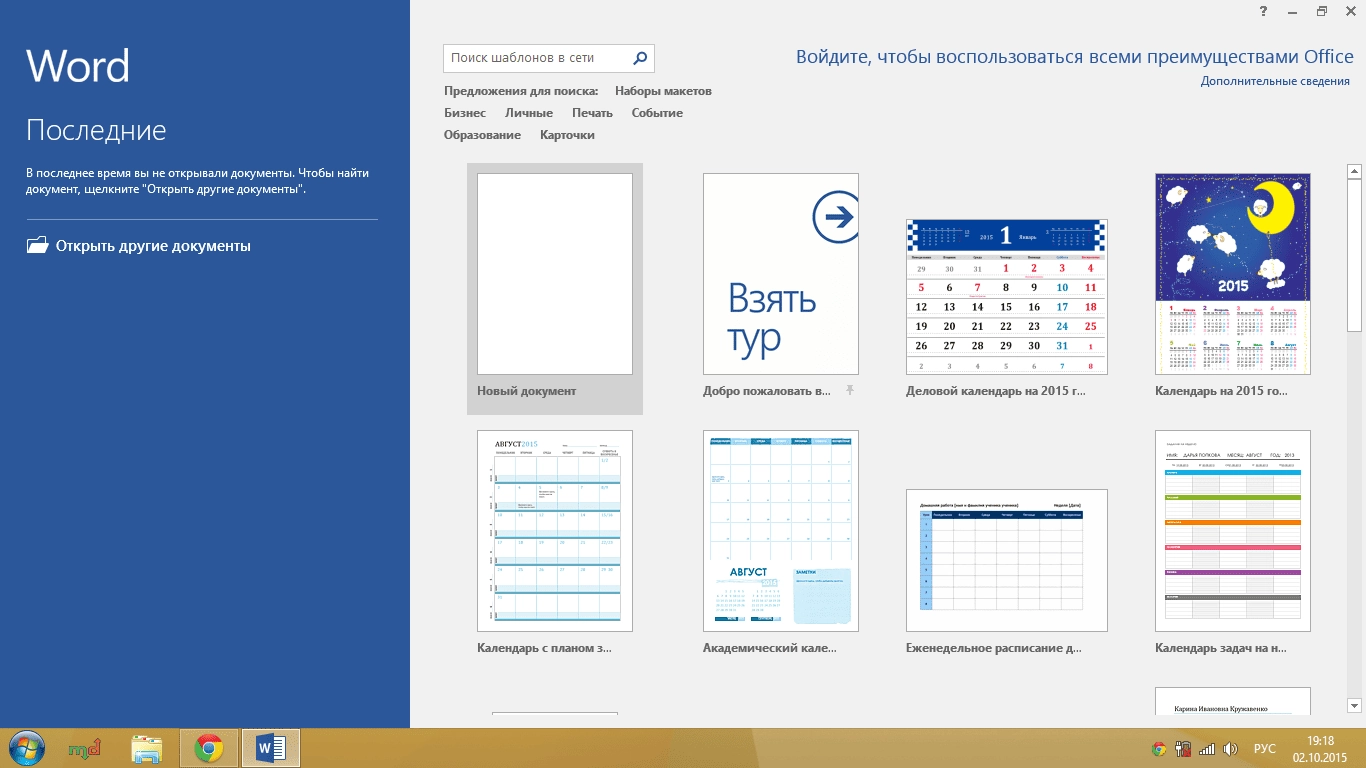Select the Август 2015 planner calendar template

click(x=555, y=531)
